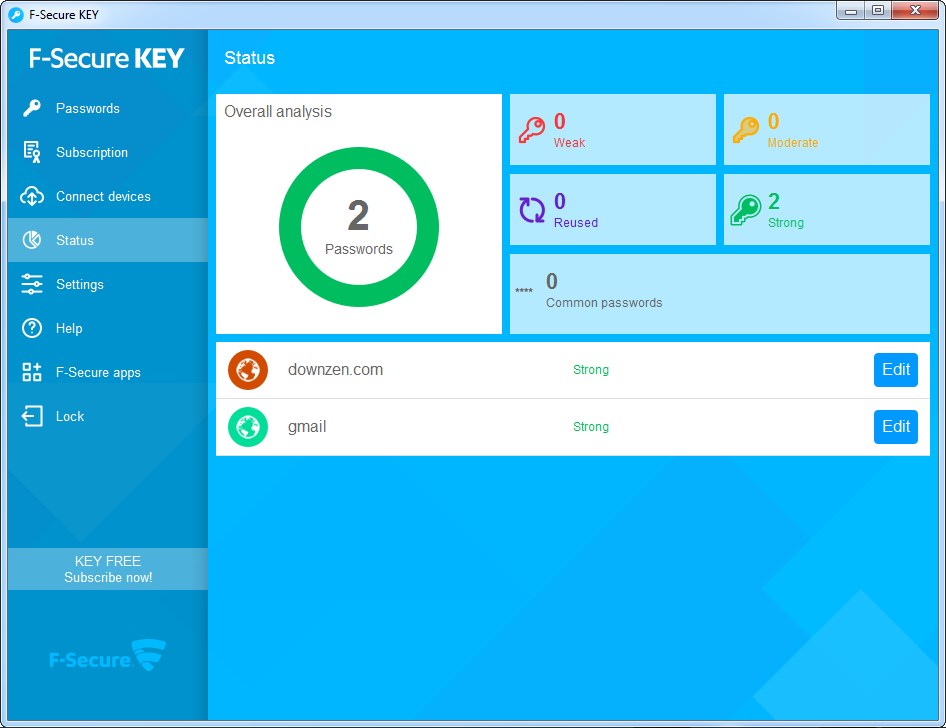
Task: Edit the downzen.com password entry
Action: tap(896, 370)
